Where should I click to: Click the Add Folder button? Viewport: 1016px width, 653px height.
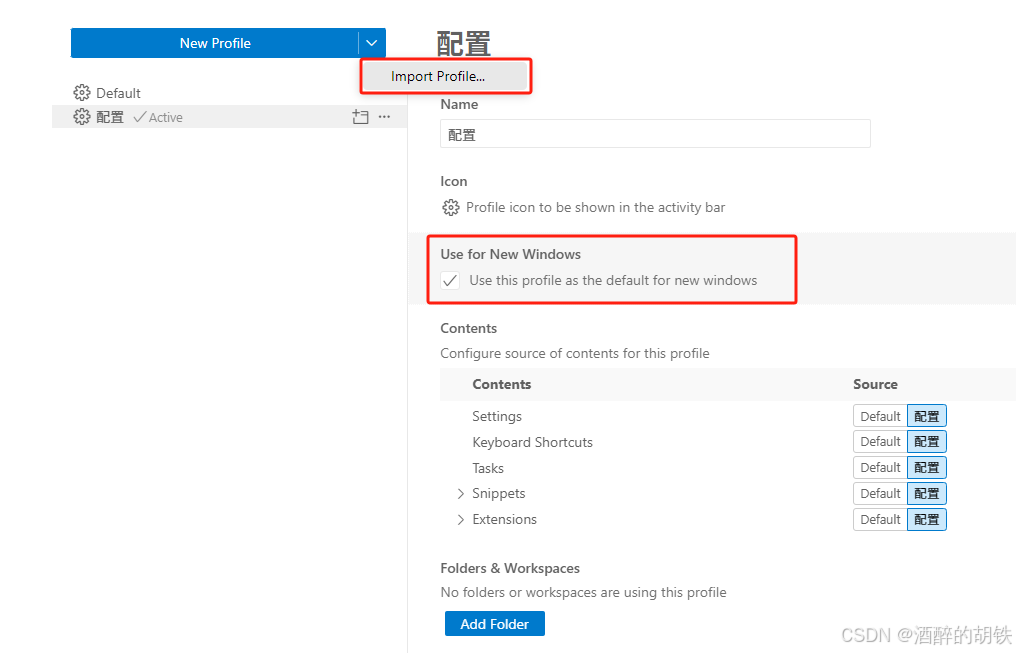(494, 624)
